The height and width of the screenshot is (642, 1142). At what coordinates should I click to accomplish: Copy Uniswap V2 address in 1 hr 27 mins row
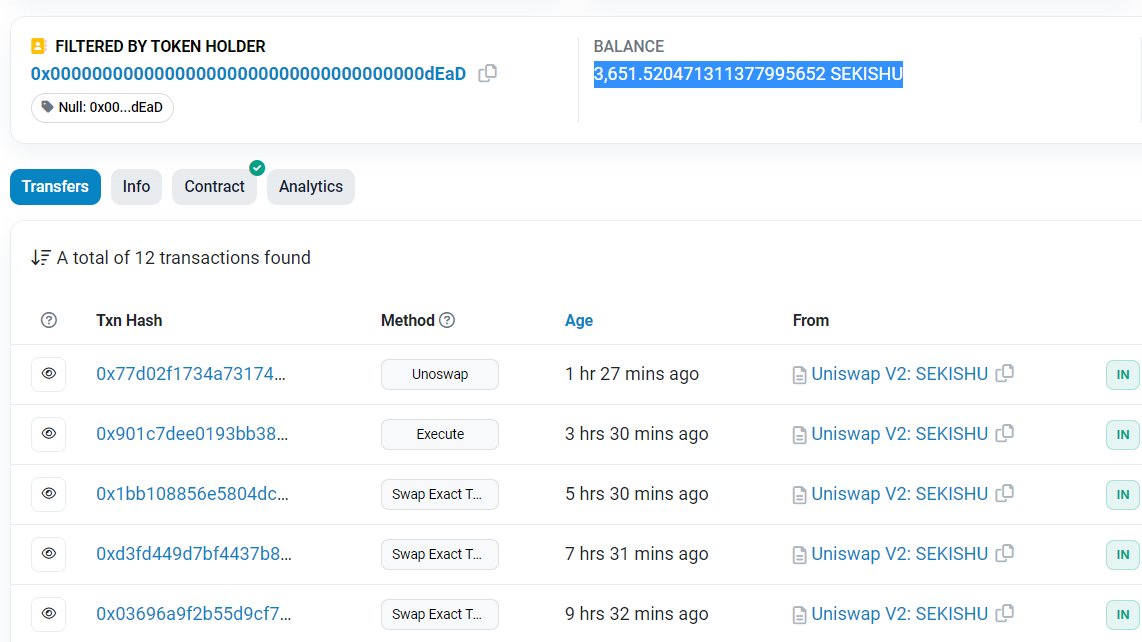(x=1004, y=373)
